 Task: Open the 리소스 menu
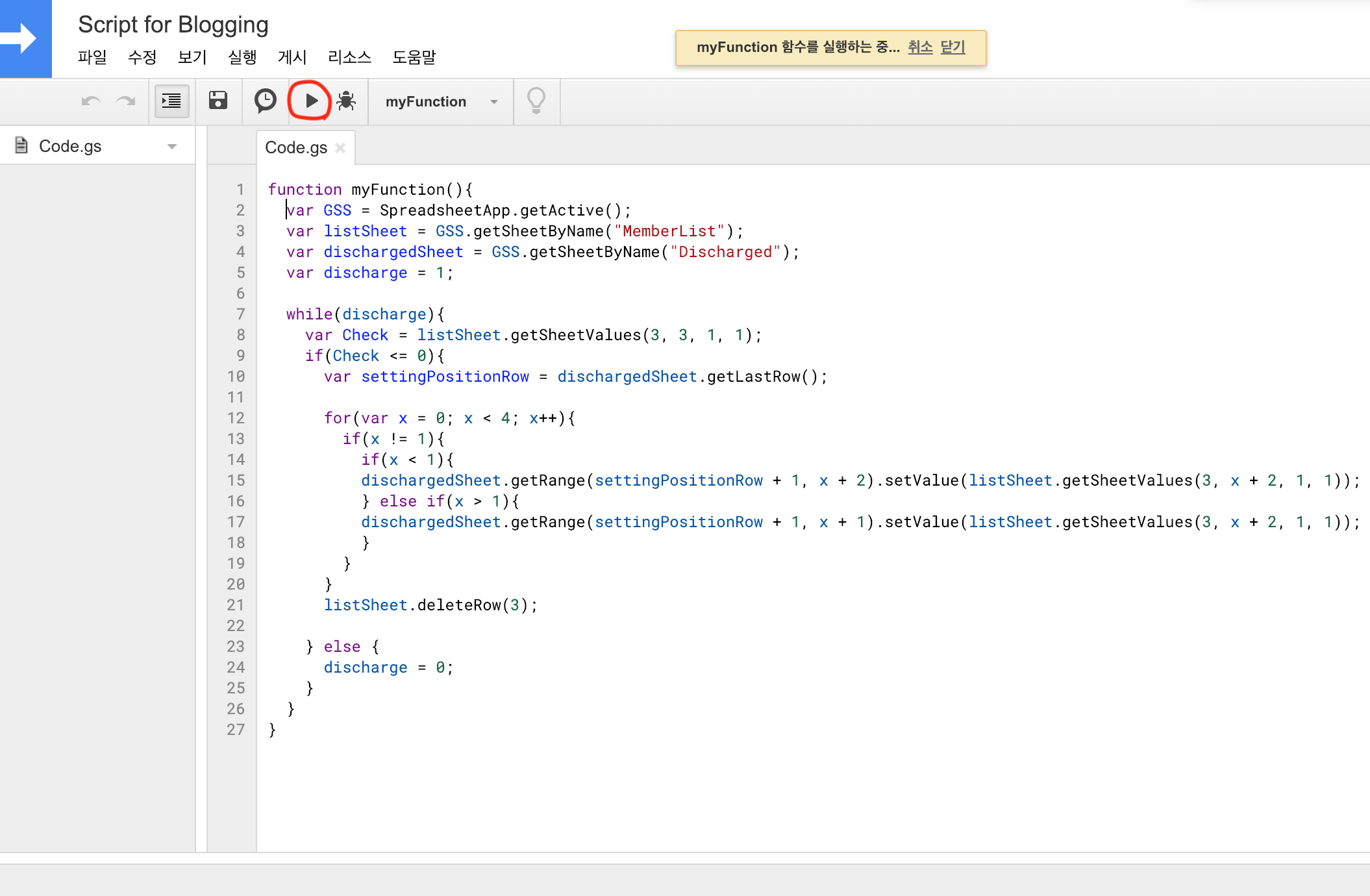(x=349, y=57)
